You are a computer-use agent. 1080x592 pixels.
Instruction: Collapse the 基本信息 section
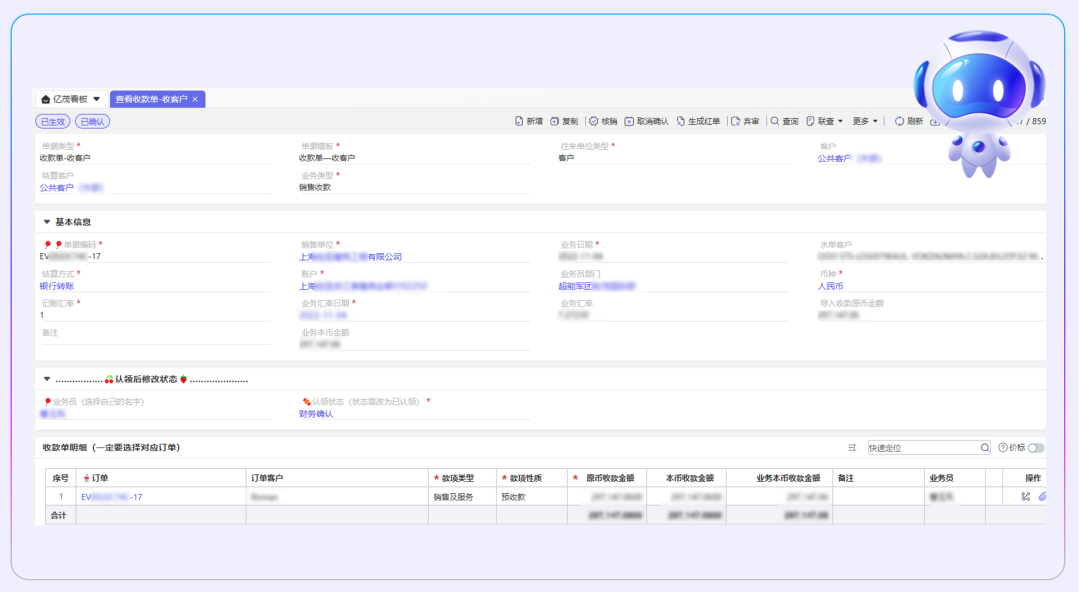47,222
